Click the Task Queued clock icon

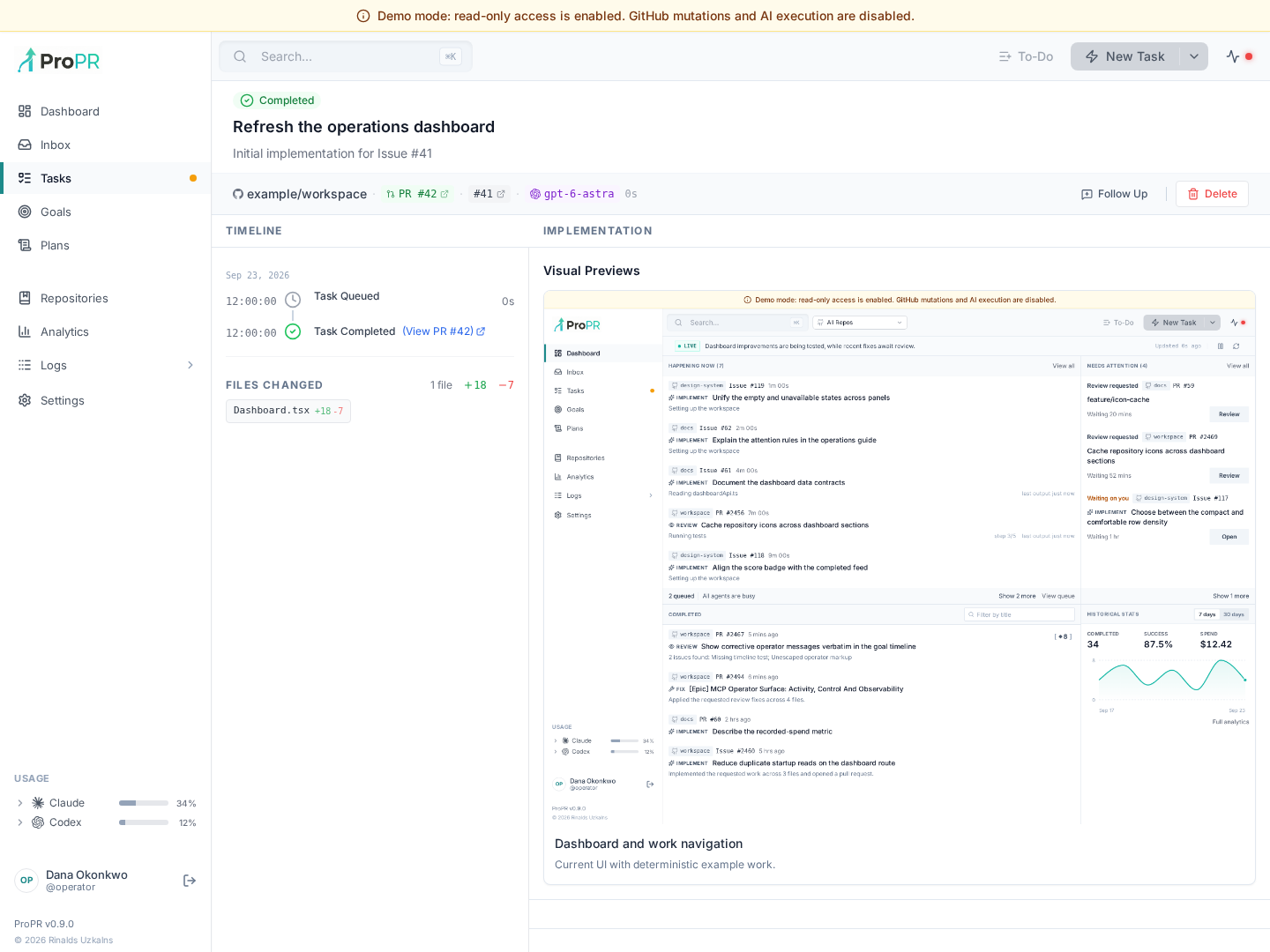pyautogui.click(x=293, y=300)
